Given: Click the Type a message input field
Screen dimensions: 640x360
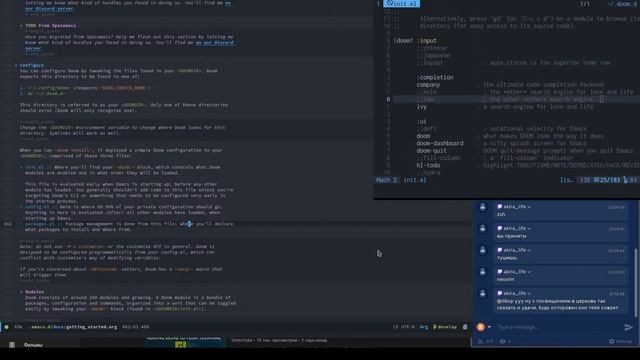Looking at the screenshot, I should coord(557,327).
